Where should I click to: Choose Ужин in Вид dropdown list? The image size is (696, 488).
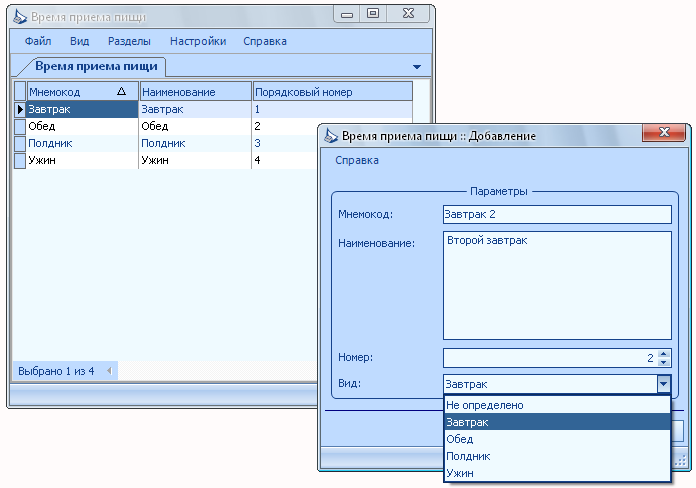(557, 473)
